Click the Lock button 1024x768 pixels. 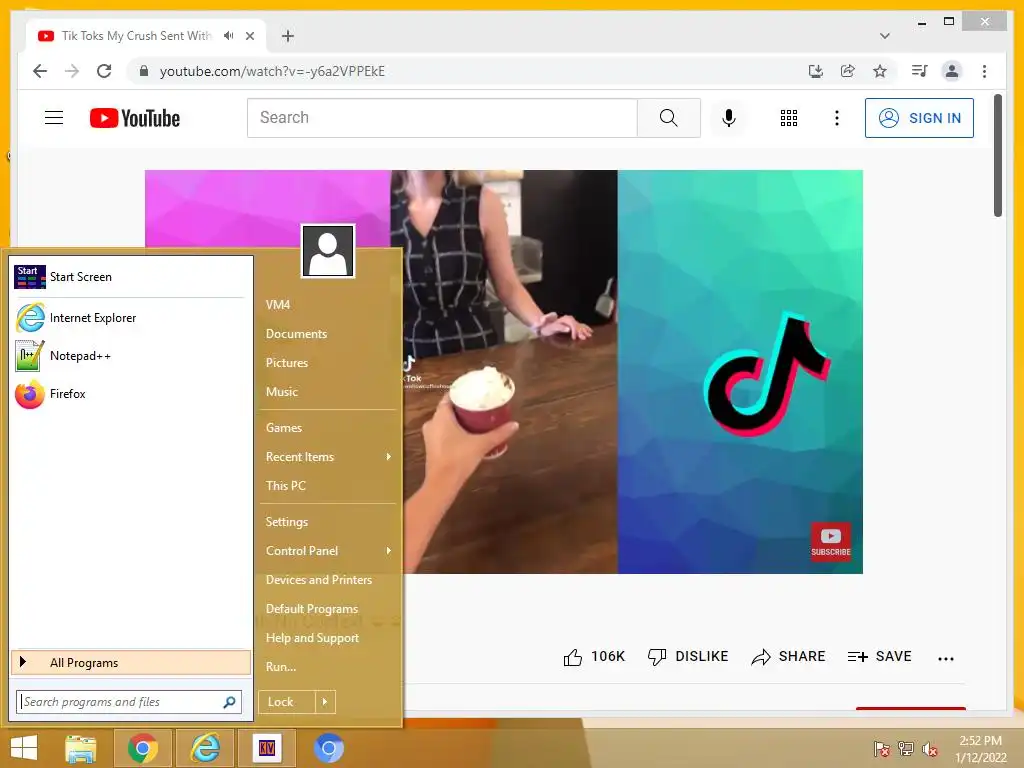click(x=287, y=702)
